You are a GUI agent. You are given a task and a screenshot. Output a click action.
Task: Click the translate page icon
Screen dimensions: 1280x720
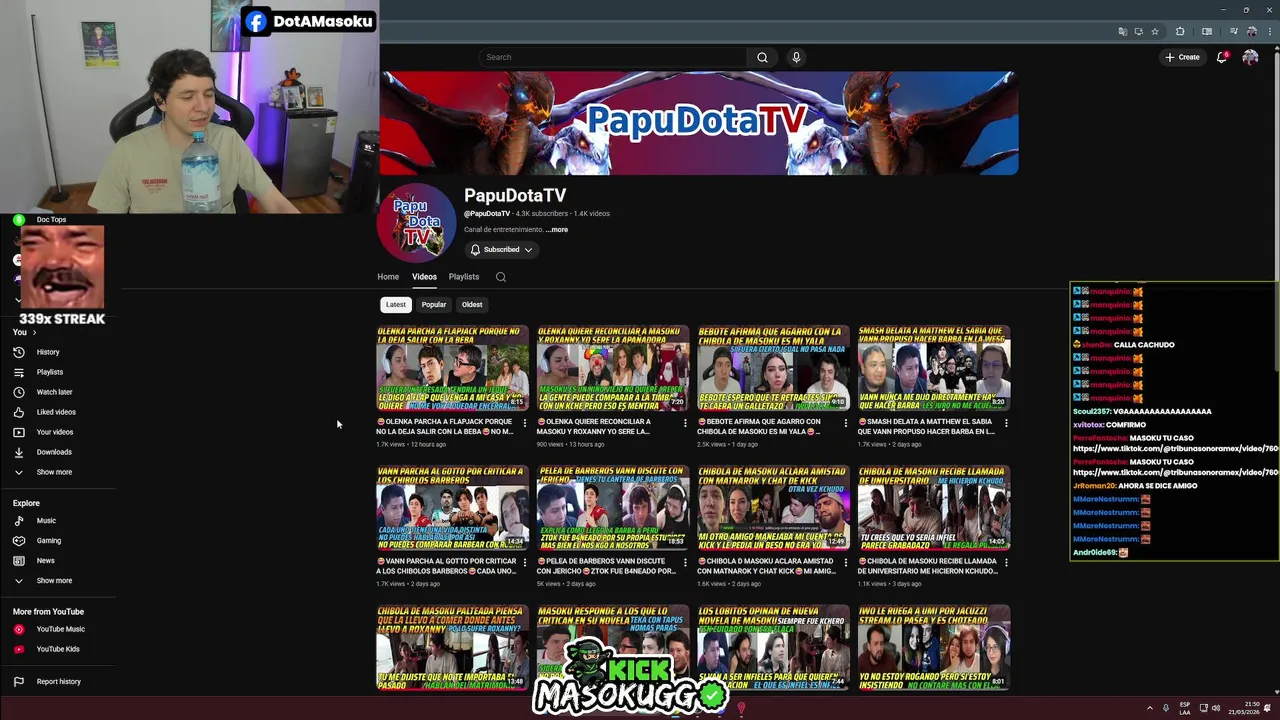(x=1123, y=31)
